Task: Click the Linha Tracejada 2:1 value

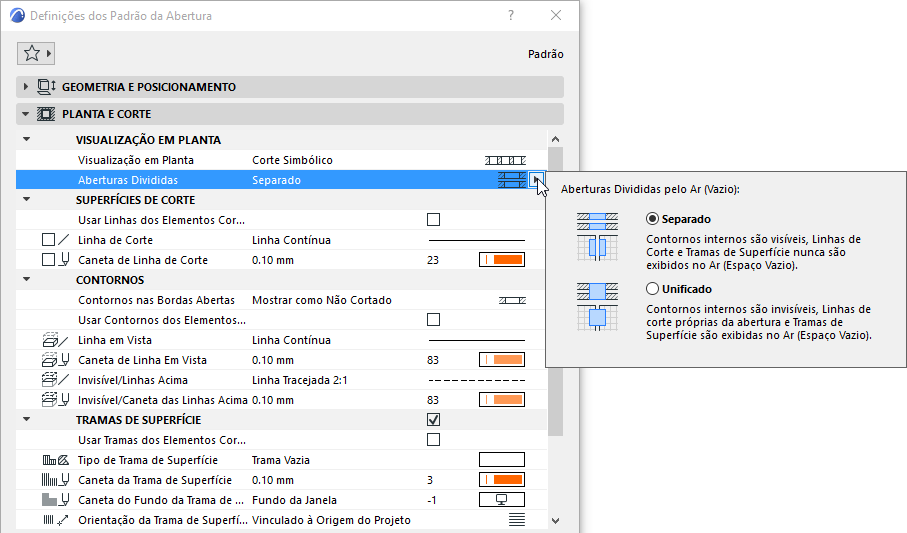Action: click(300, 380)
